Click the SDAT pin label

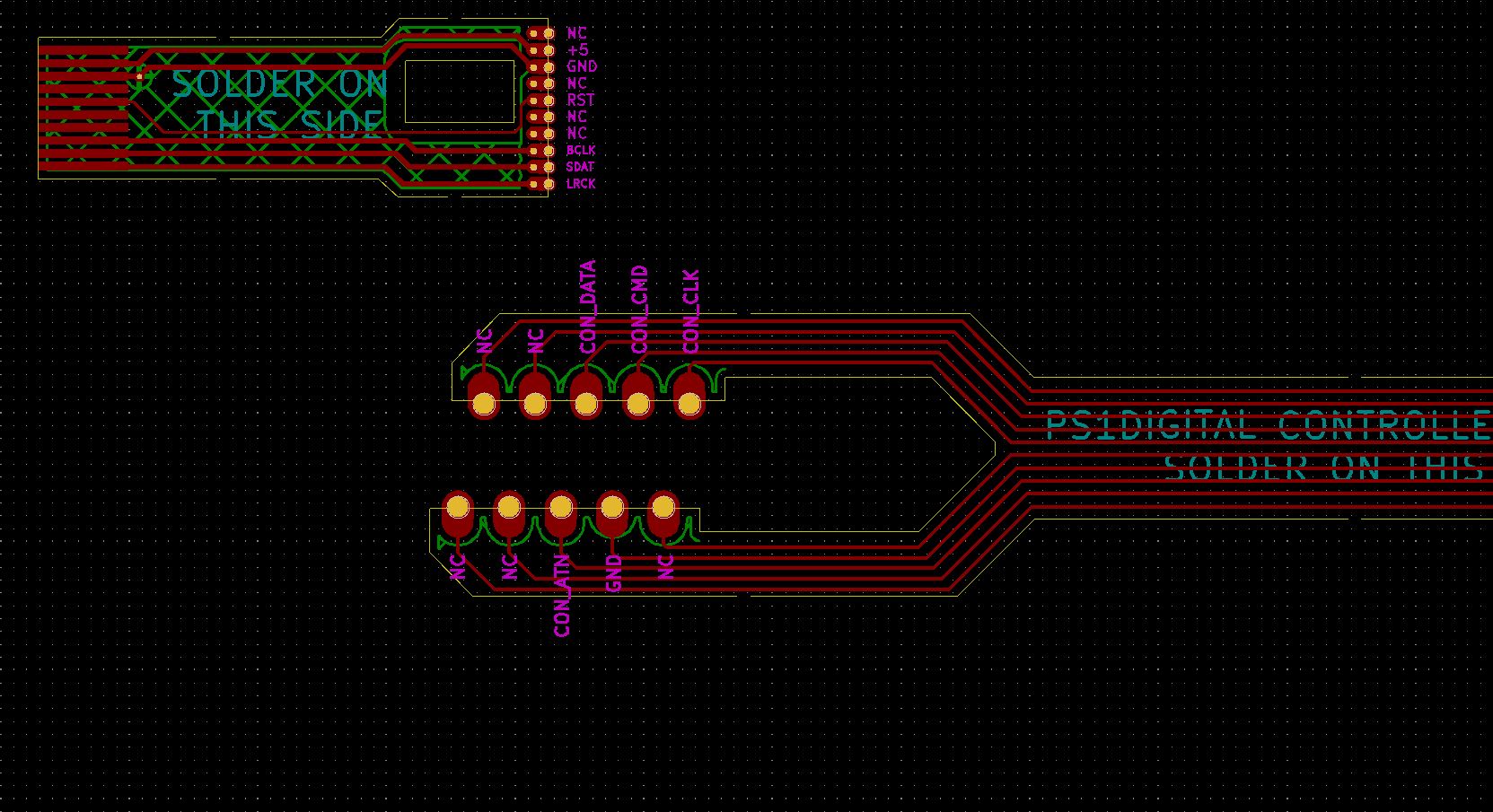(x=580, y=167)
